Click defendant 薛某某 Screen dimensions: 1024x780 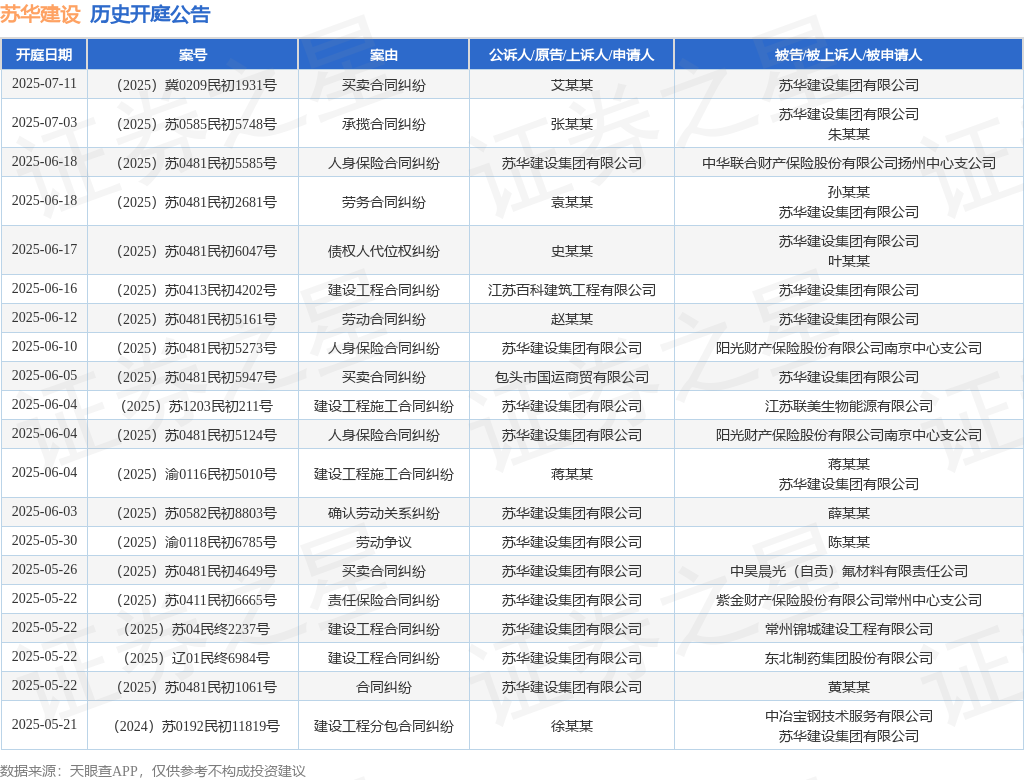pyautogui.click(x=848, y=513)
